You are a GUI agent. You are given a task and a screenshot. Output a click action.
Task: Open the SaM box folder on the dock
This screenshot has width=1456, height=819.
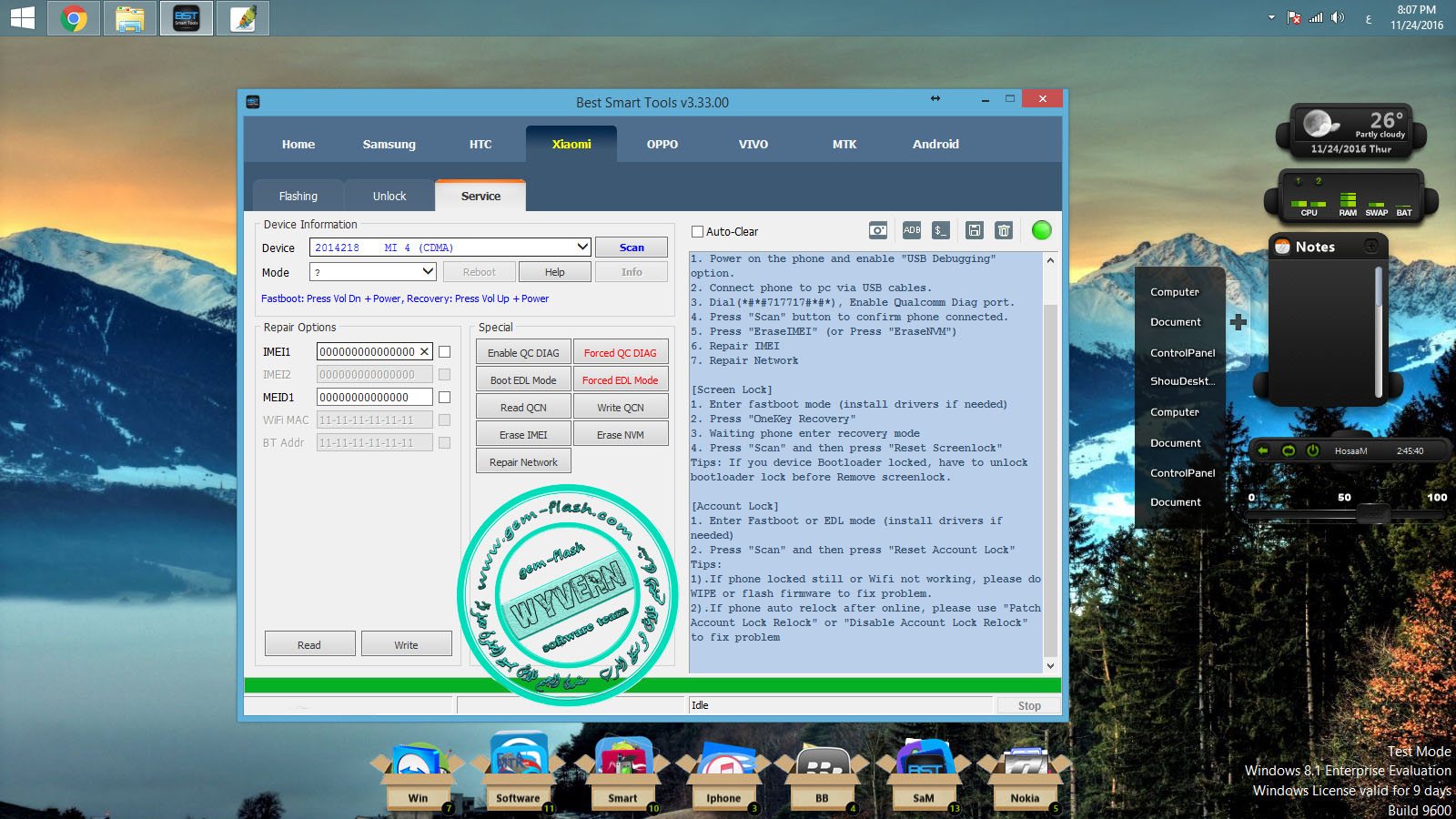[924, 775]
